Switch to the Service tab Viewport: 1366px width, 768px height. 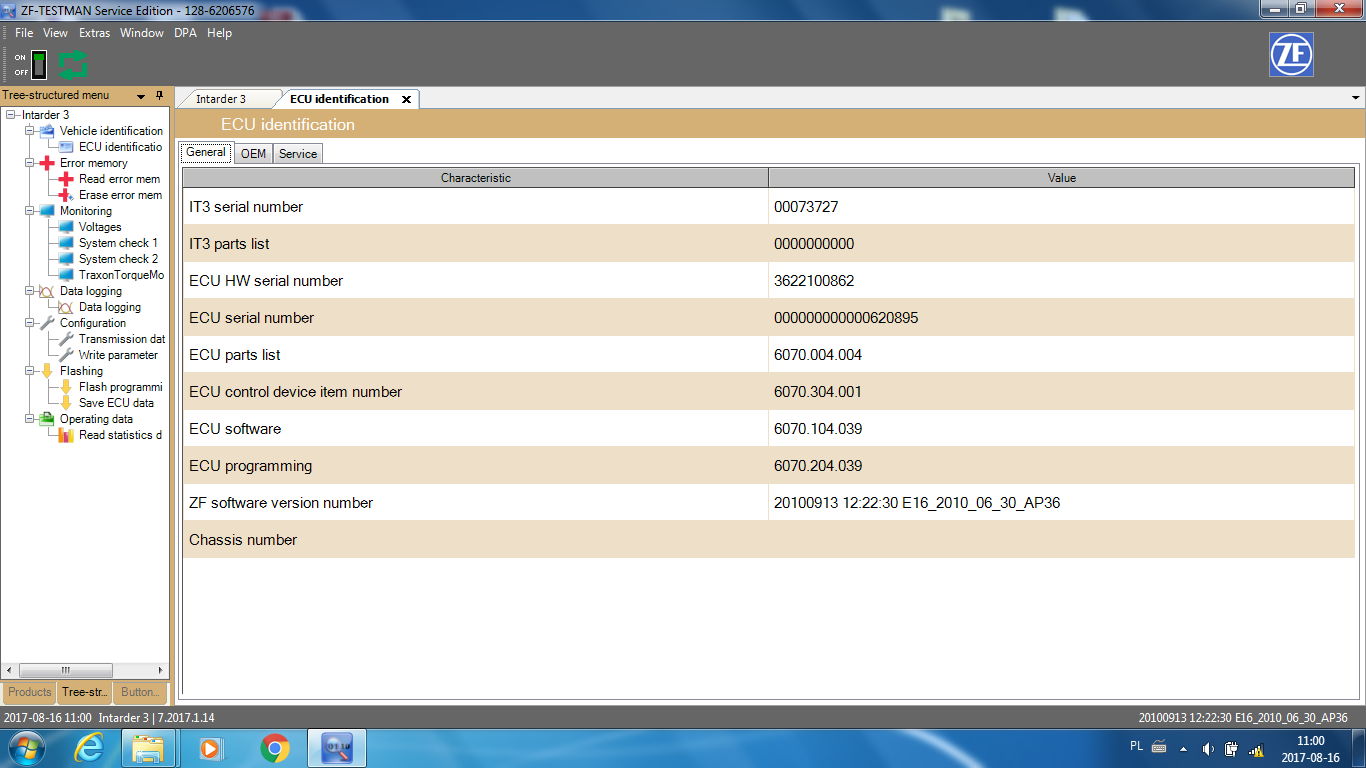[x=298, y=153]
